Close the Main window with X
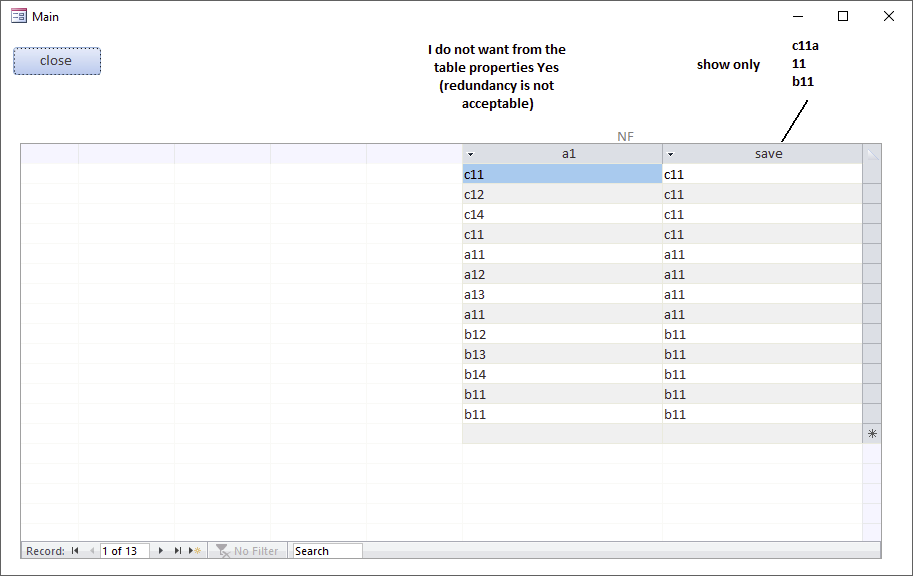Image resolution: width=913 pixels, height=576 pixels. (x=889, y=16)
